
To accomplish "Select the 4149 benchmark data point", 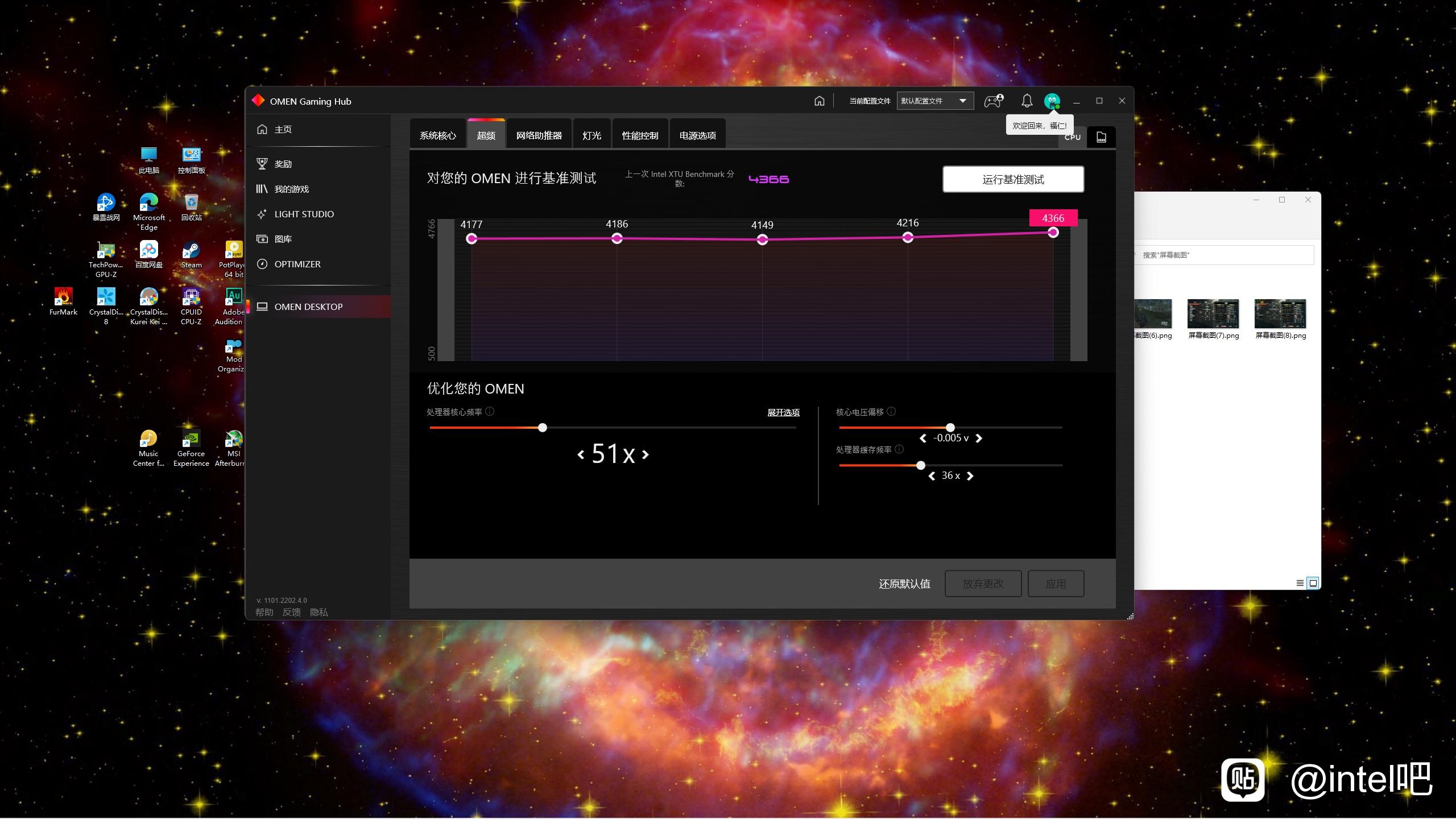I will [762, 239].
